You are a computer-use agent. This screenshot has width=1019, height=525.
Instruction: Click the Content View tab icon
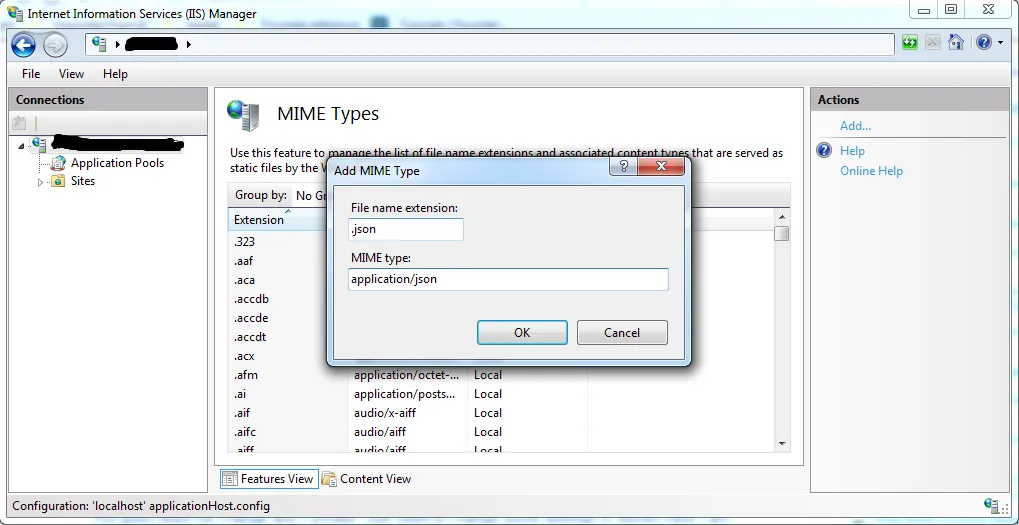pyautogui.click(x=329, y=479)
